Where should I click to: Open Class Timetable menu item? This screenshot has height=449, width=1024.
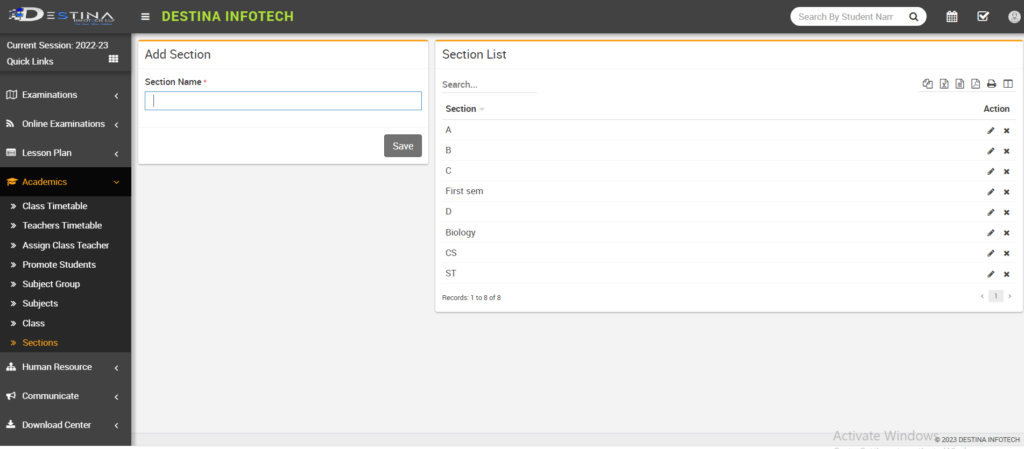click(61, 206)
